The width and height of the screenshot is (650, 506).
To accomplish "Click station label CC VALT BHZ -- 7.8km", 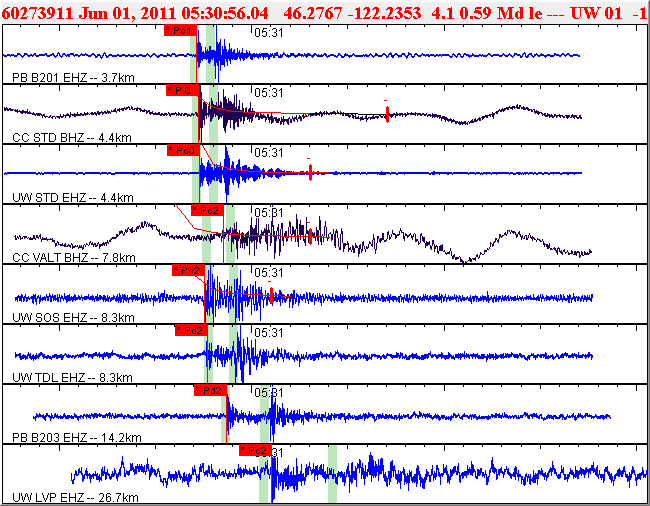I will (74, 257).
